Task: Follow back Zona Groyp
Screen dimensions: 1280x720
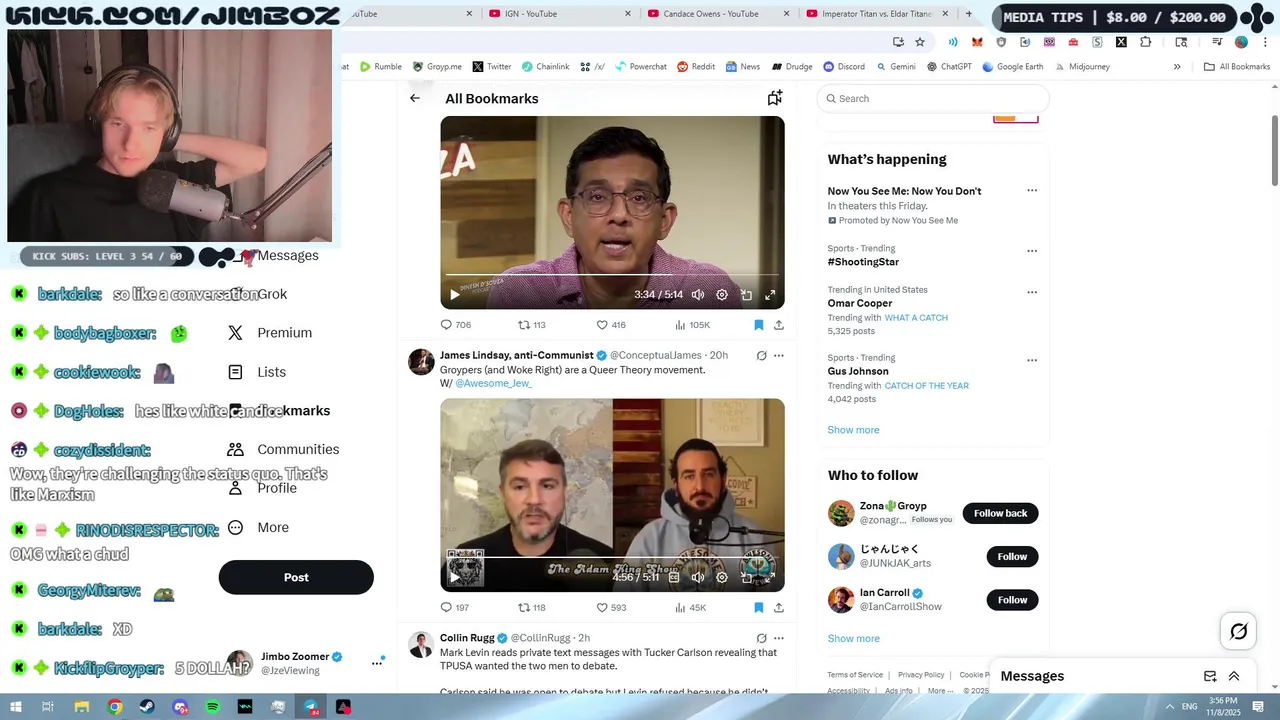Action: coord(1000,513)
